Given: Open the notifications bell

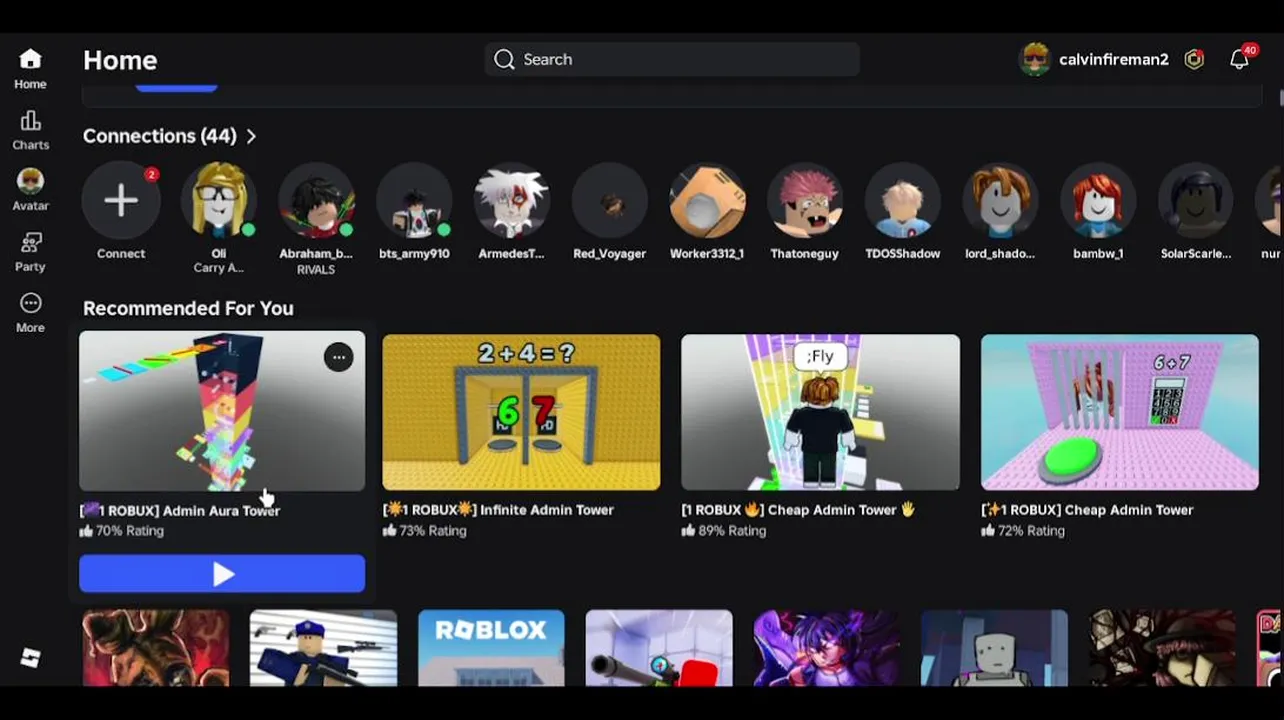Looking at the screenshot, I should pos(1240,59).
